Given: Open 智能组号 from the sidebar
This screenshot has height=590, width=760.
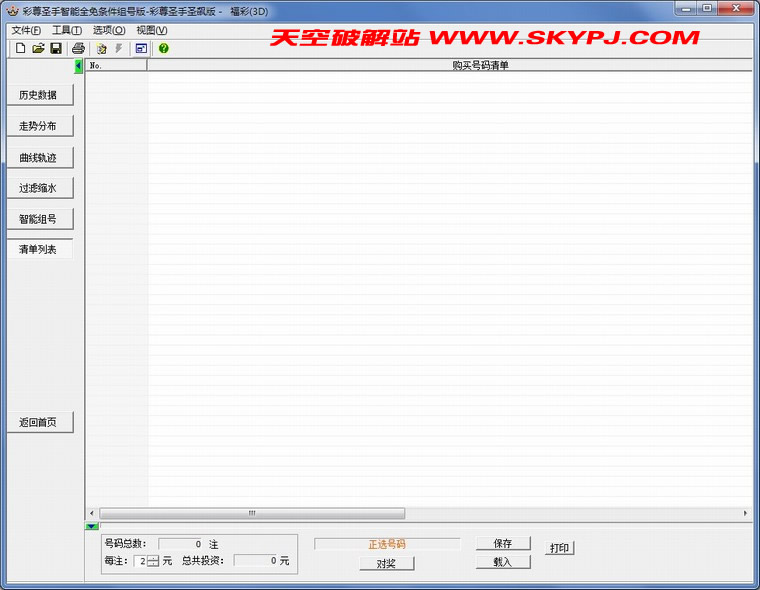Looking at the screenshot, I should pos(39,219).
